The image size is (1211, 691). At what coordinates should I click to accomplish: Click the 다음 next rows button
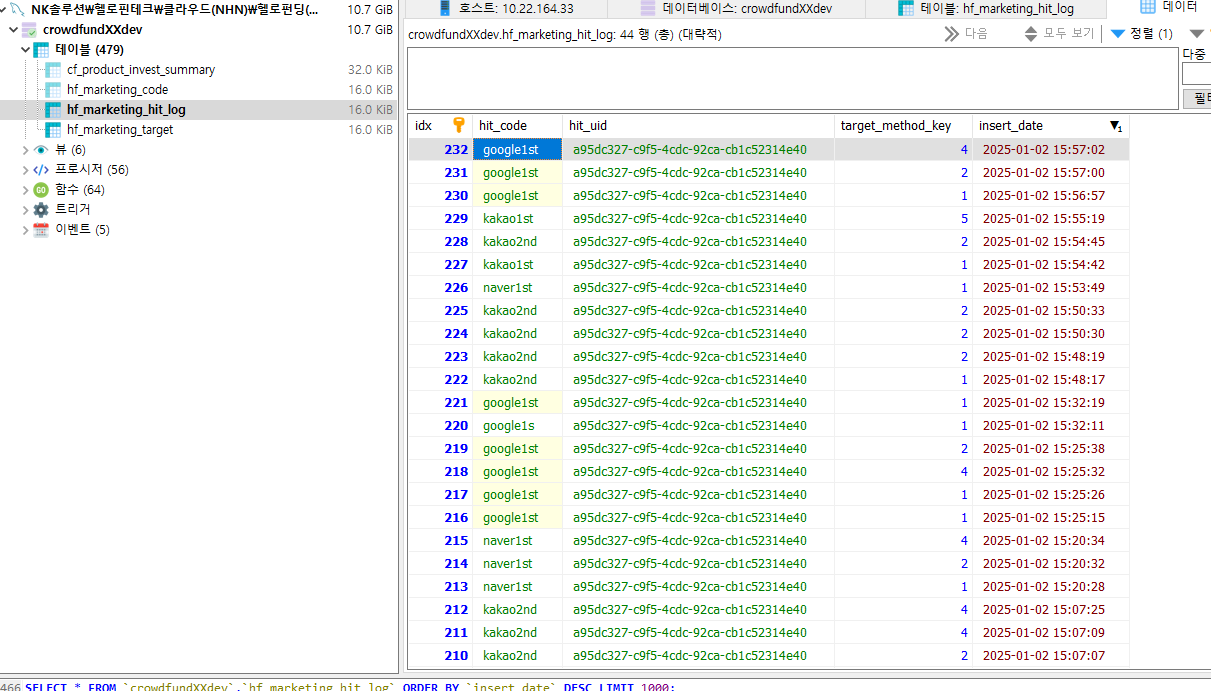(x=966, y=34)
